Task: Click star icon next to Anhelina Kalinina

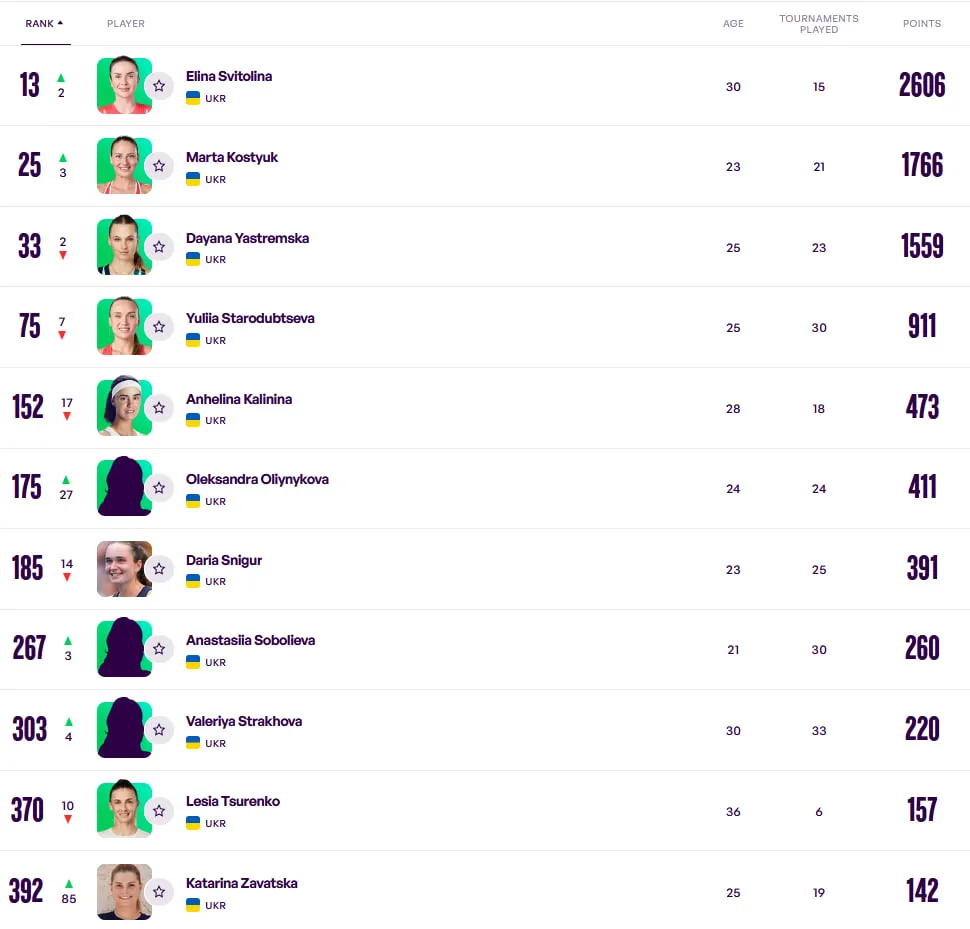Action: (159, 408)
